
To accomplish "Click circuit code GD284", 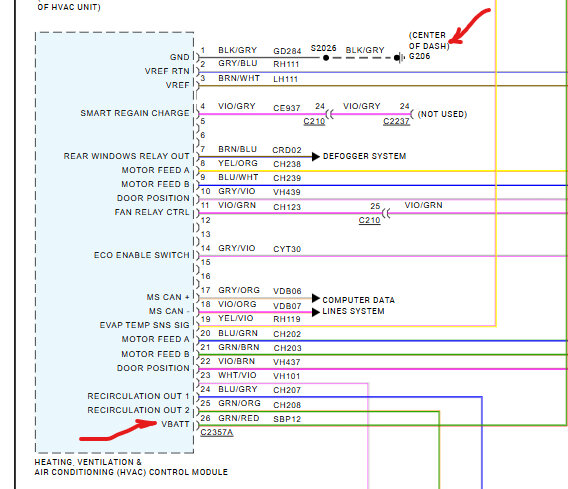I will point(287,51).
